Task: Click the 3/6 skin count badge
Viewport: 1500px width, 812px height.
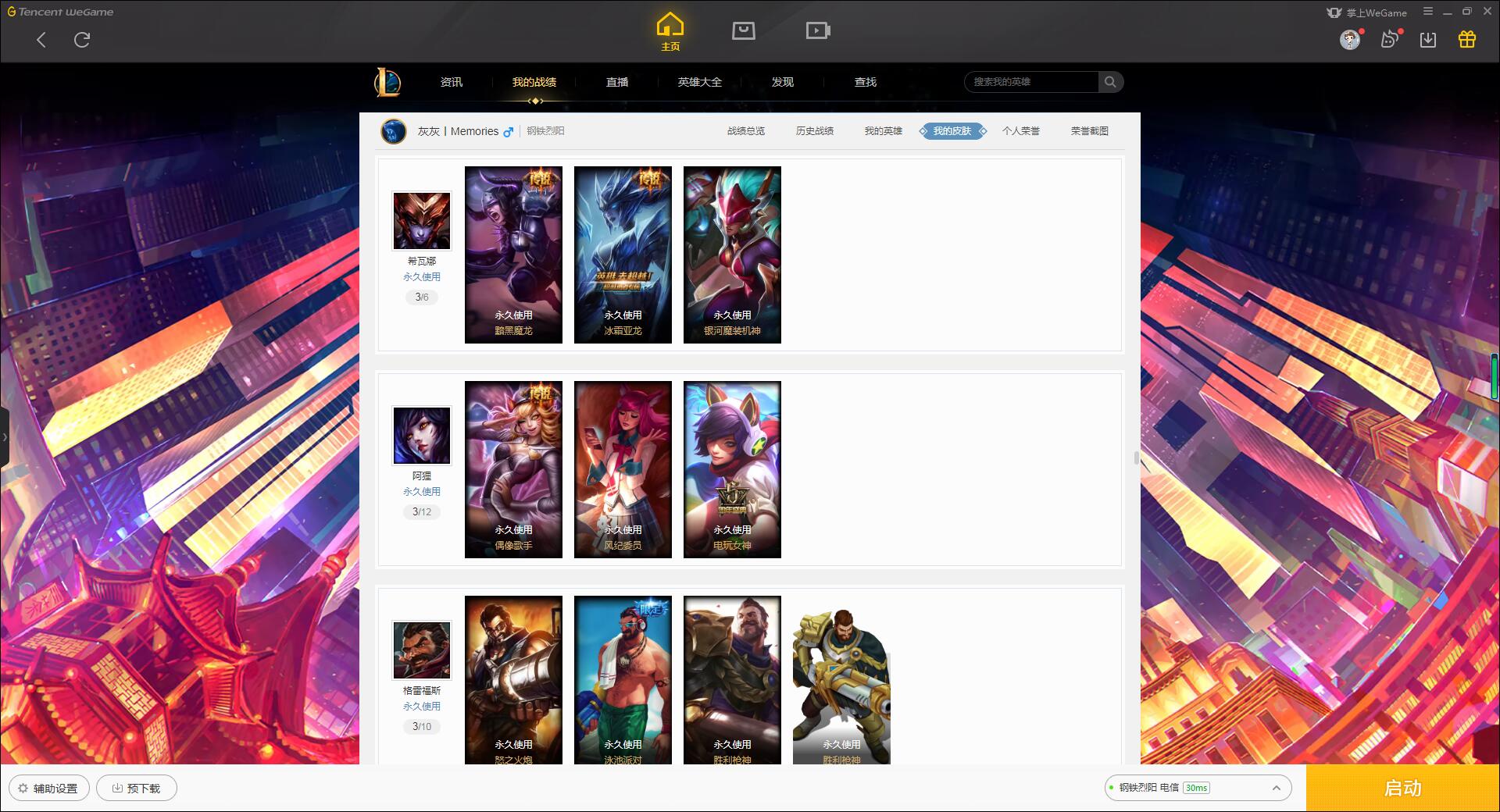Action: pos(422,297)
